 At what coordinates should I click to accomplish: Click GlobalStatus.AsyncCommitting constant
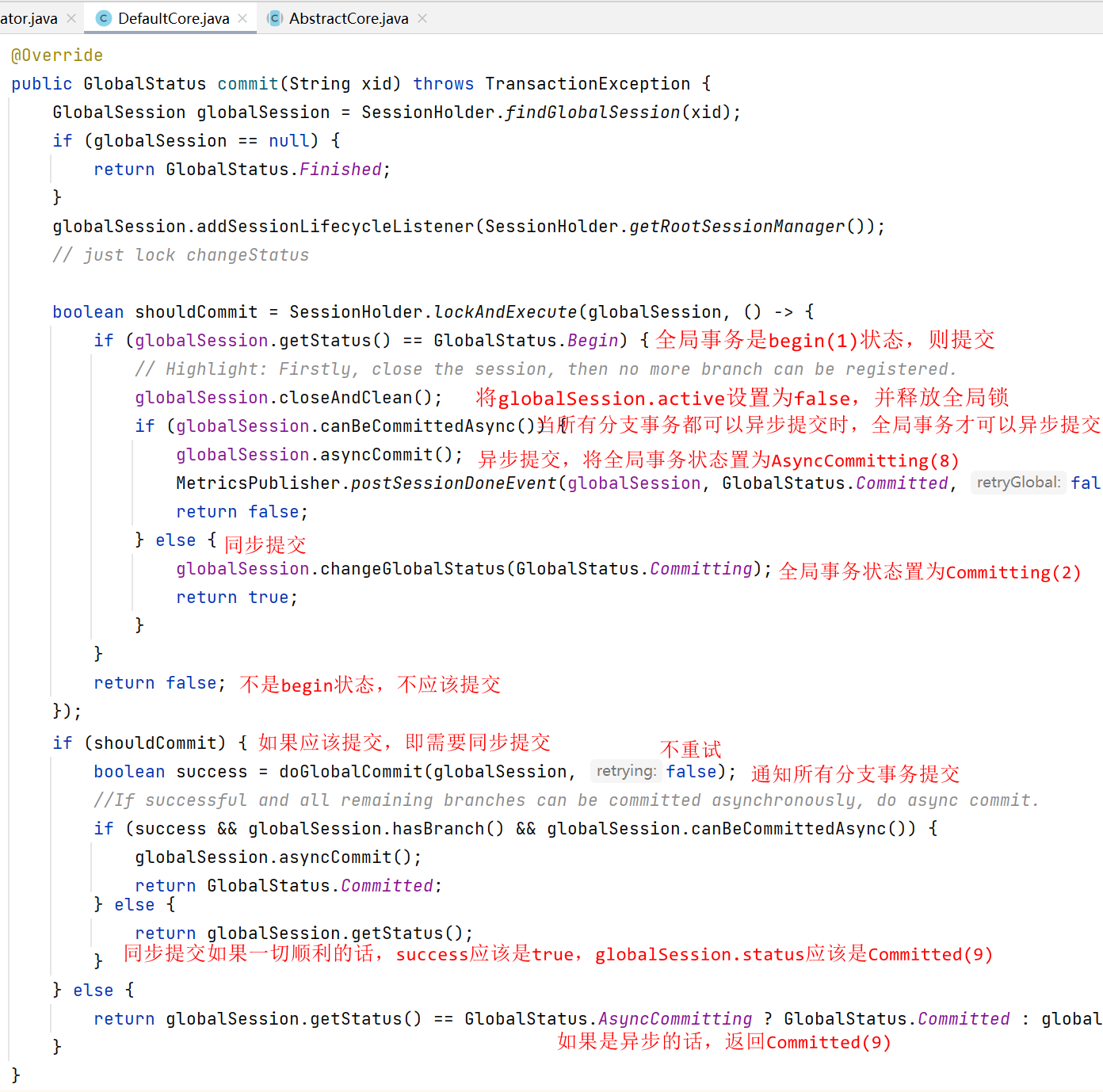(609, 1019)
